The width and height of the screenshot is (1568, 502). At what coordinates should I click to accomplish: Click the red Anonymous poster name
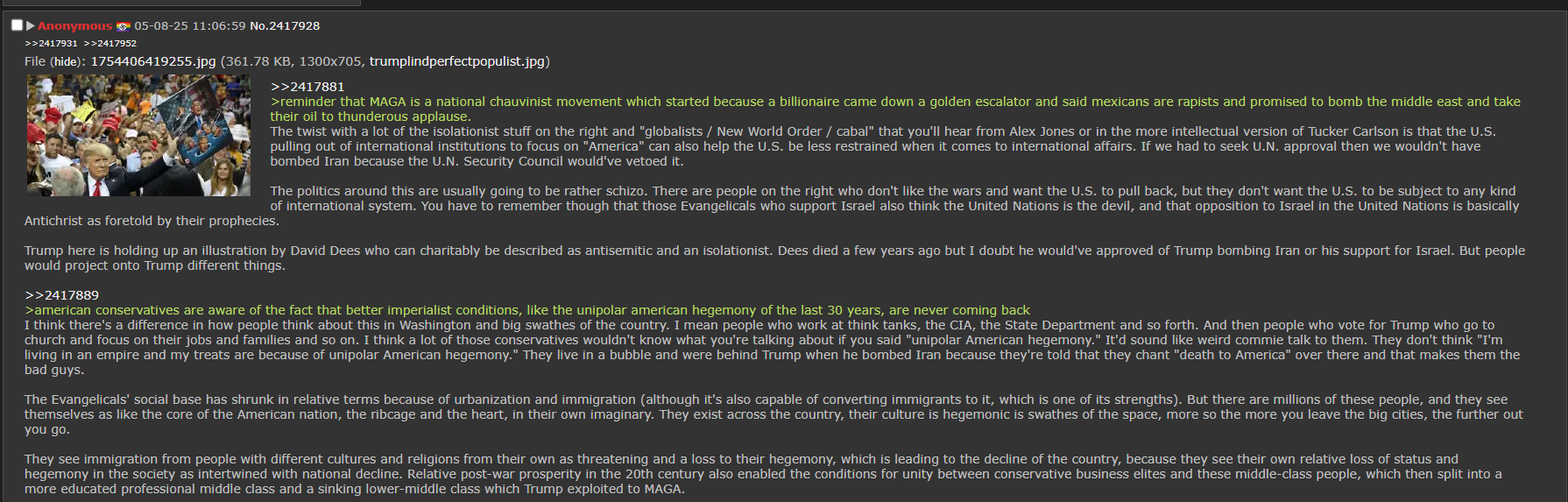pyautogui.click(x=74, y=25)
